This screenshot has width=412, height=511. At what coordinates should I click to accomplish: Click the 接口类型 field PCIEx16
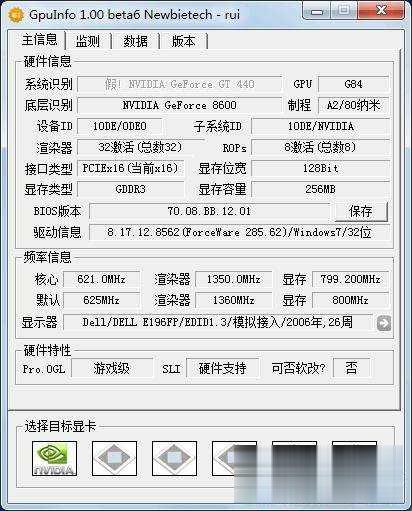click(130, 168)
